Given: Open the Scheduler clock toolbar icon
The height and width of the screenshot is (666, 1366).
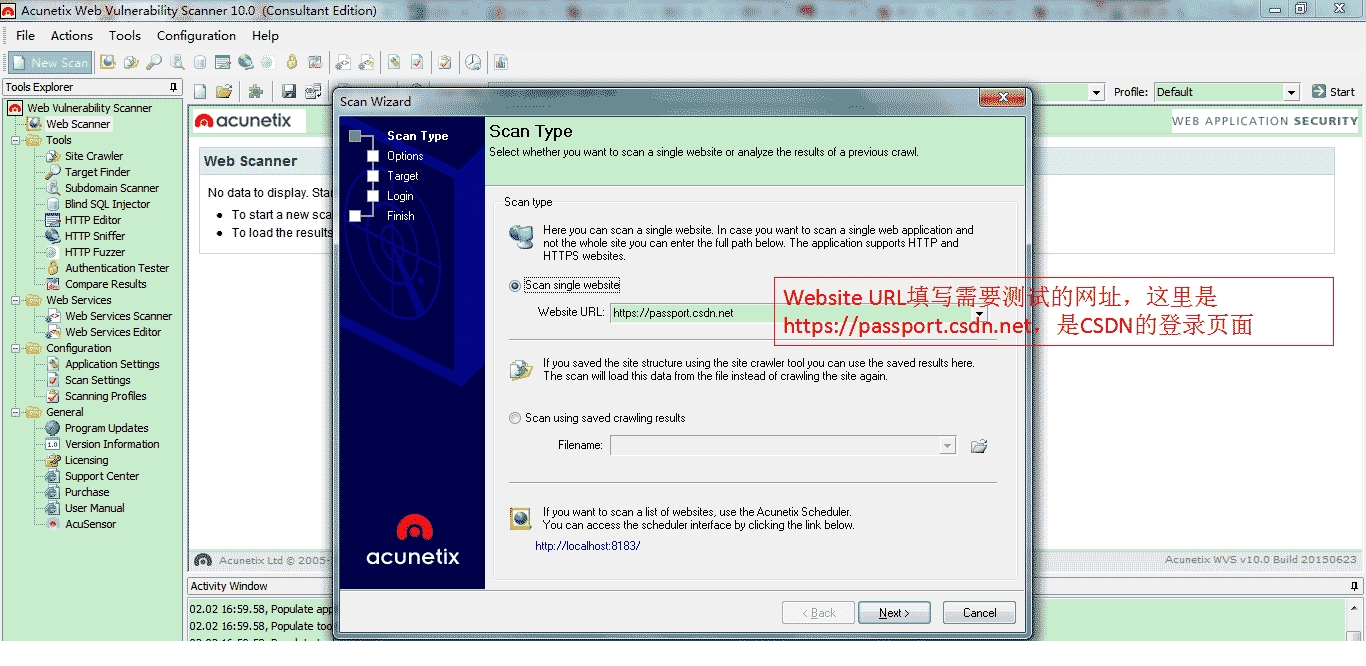Looking at the screenshot, I should point(473,62).
